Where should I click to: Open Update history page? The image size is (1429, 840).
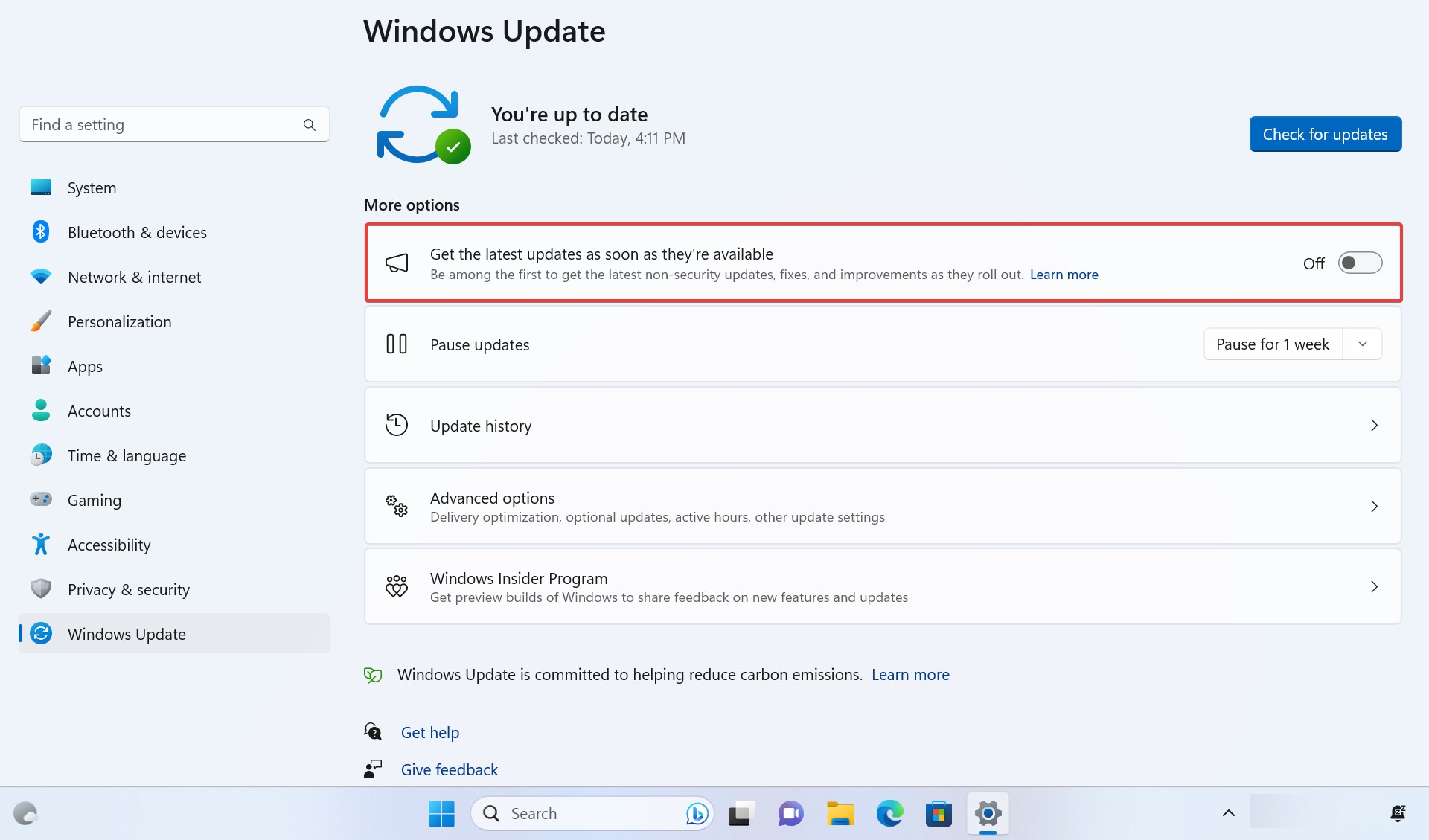[x=884, y=425]
